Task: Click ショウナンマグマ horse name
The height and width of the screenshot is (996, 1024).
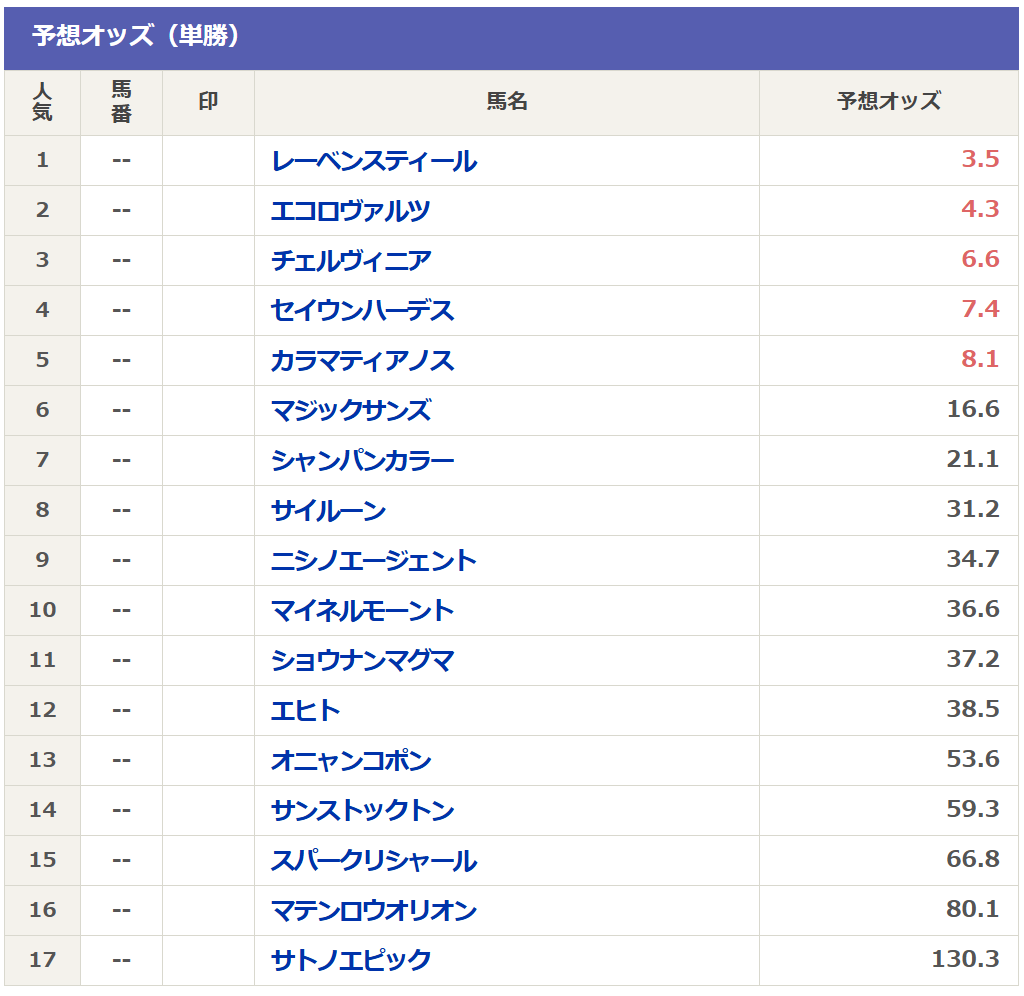Action: coord(362,661)
